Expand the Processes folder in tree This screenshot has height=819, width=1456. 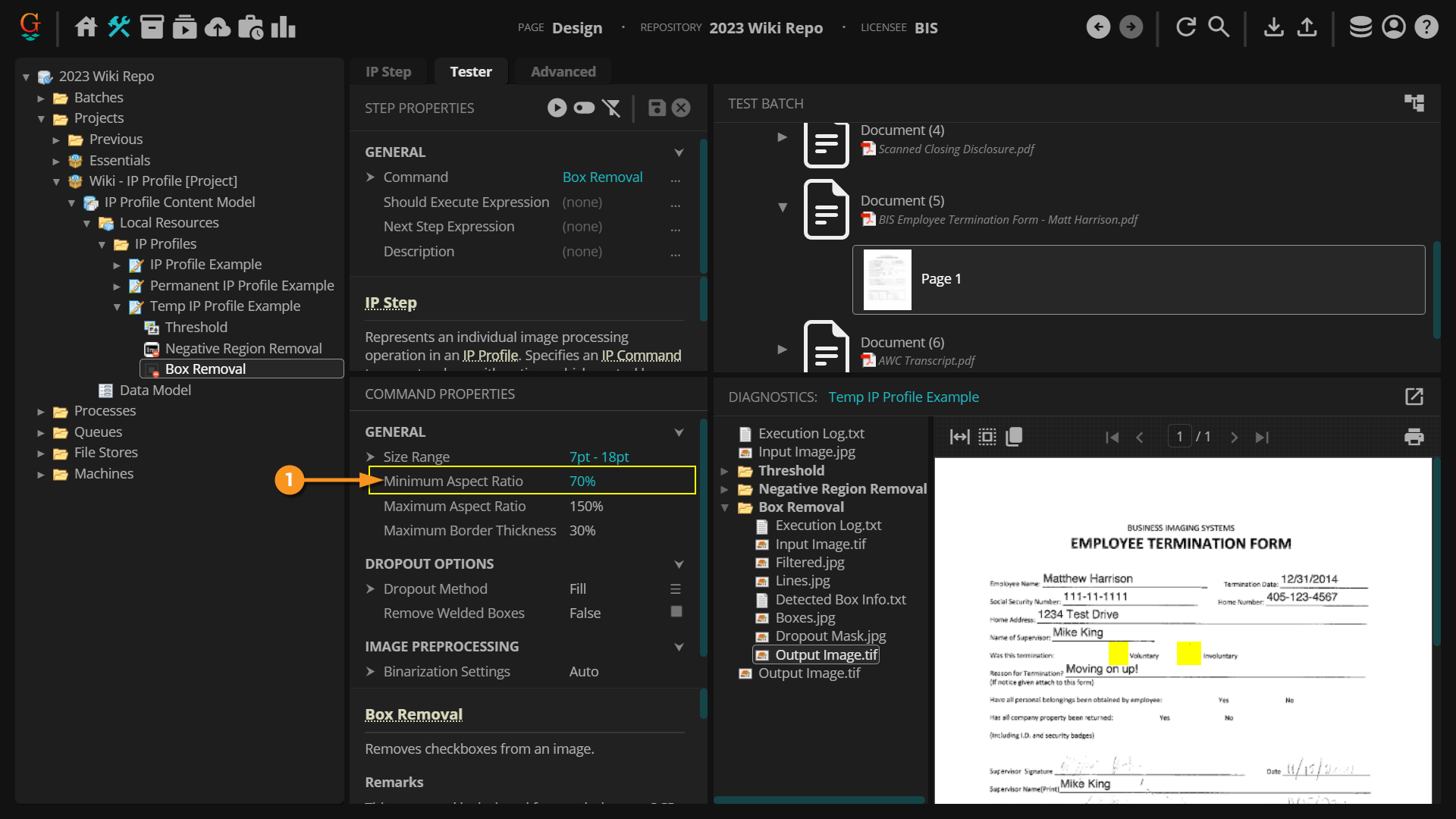click(x=41, y=411)
